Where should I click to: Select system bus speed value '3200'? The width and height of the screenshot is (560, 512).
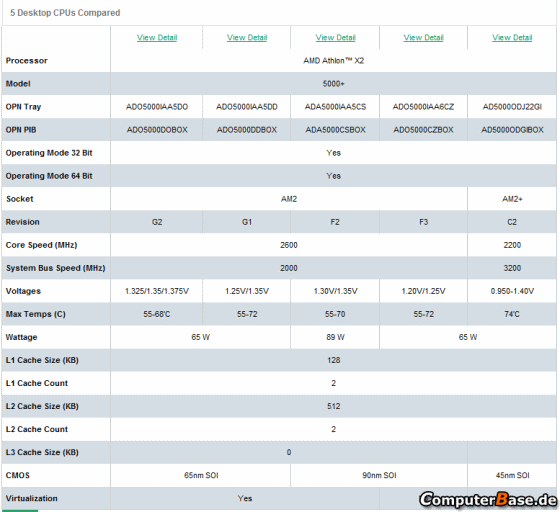click(x=512, y=268)
